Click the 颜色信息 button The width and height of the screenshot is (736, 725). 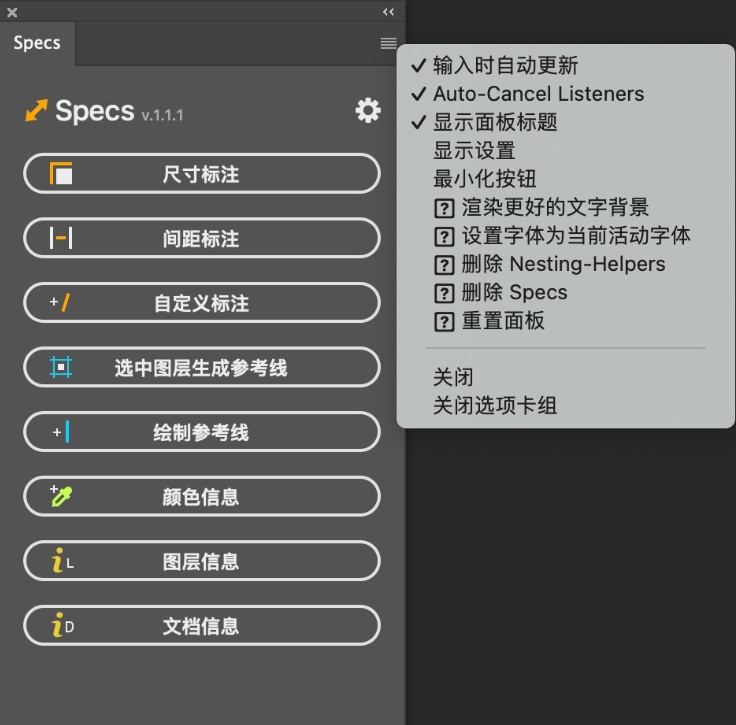[201, 496]
